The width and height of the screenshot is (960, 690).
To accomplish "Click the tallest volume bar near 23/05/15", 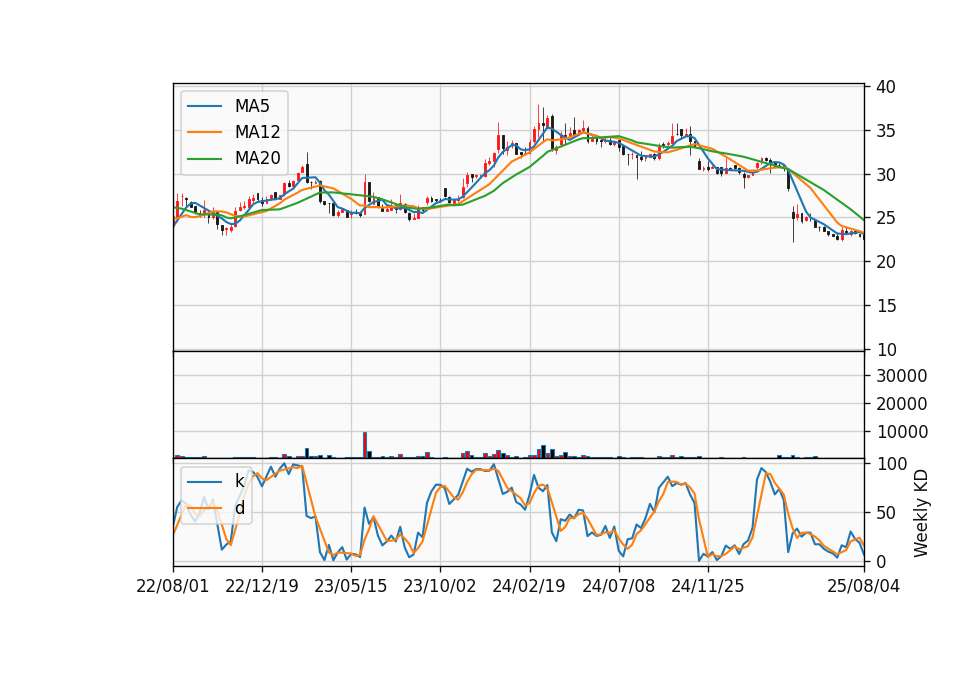I will 365,445.
